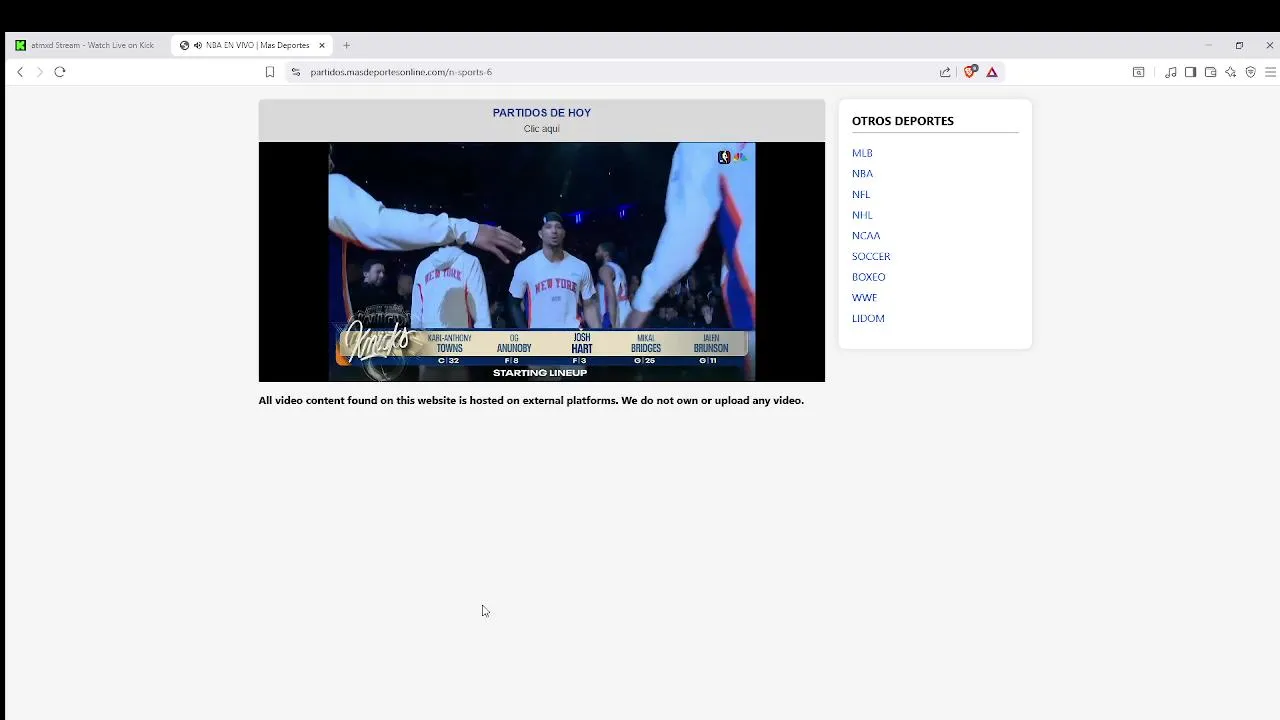Click the OTROS DEPORTES heading

[x=903, y=121]
